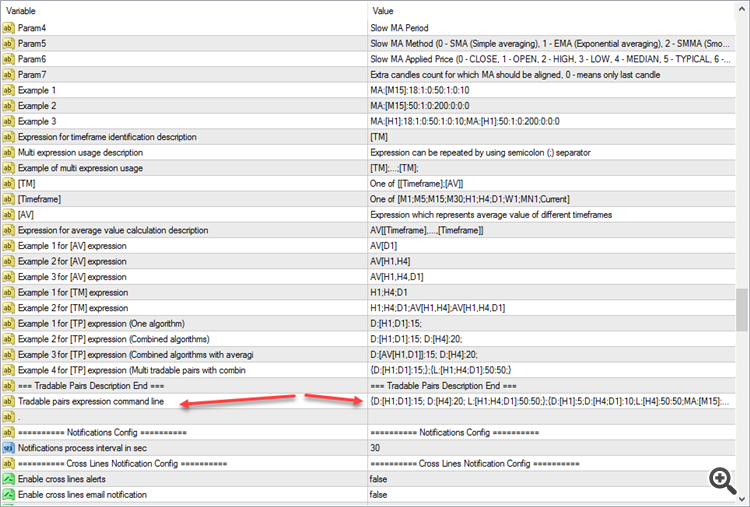Click the icon beside [Timeframe] variable
The image size is (750, 507).
[8, 199]
